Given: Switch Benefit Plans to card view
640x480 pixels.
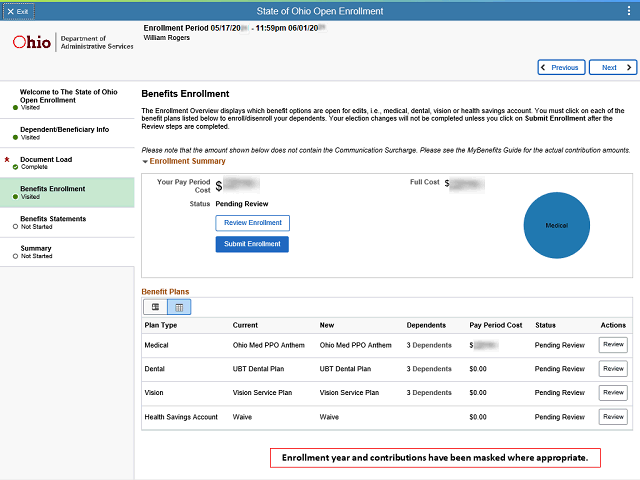Looking at the screenshot, I should pyautogui.click(x=155, y=307).
